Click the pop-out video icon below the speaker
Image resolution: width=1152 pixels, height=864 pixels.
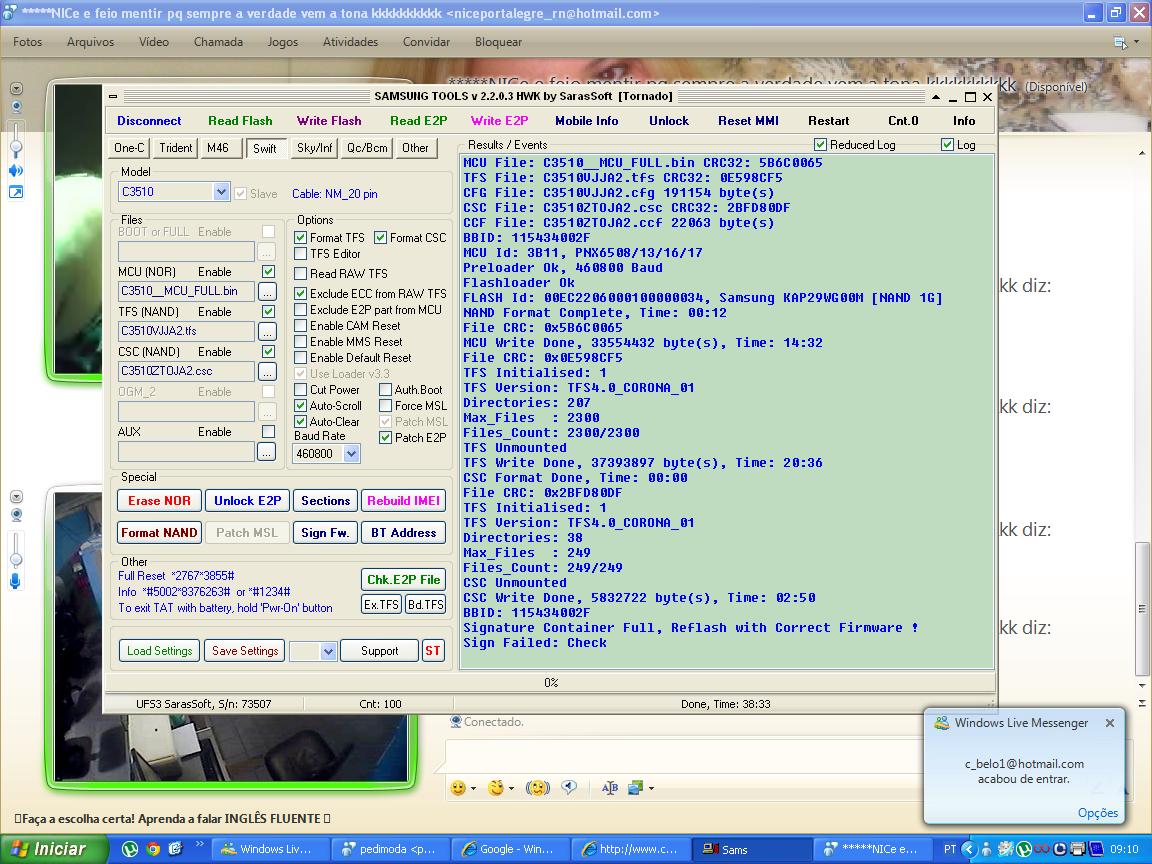point(16,192)
